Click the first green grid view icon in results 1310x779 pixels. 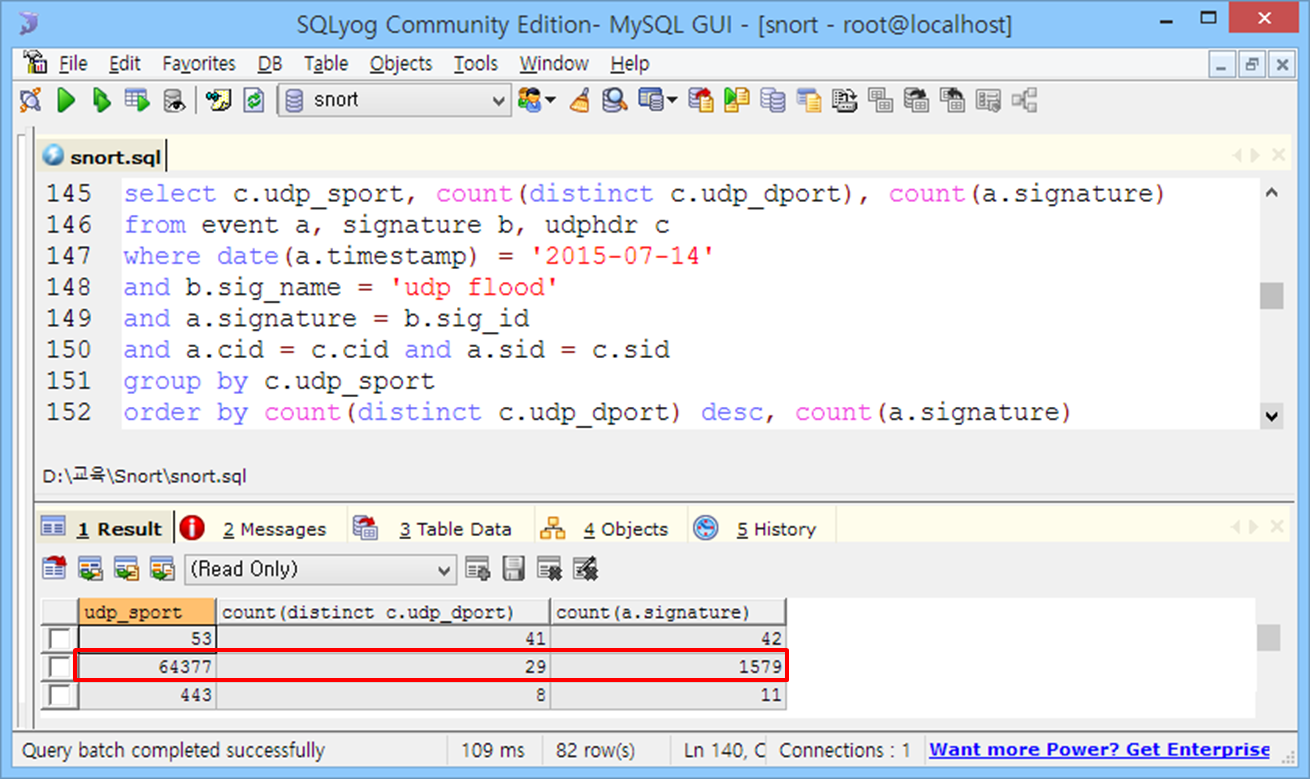coord(90,569)
